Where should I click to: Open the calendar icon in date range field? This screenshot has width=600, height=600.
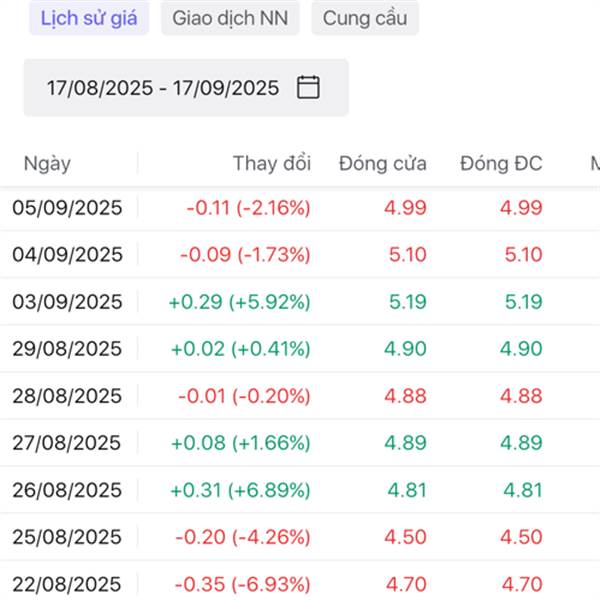tap(308, 88)
